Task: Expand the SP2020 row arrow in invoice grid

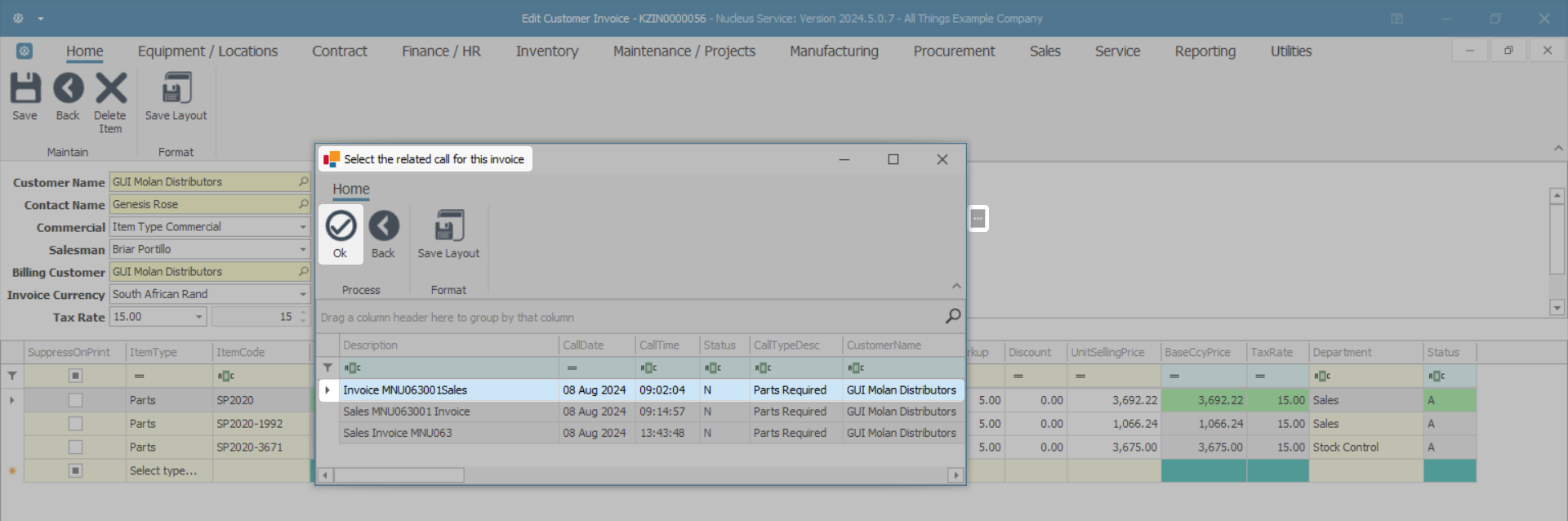Action: (x=12, y=400)
